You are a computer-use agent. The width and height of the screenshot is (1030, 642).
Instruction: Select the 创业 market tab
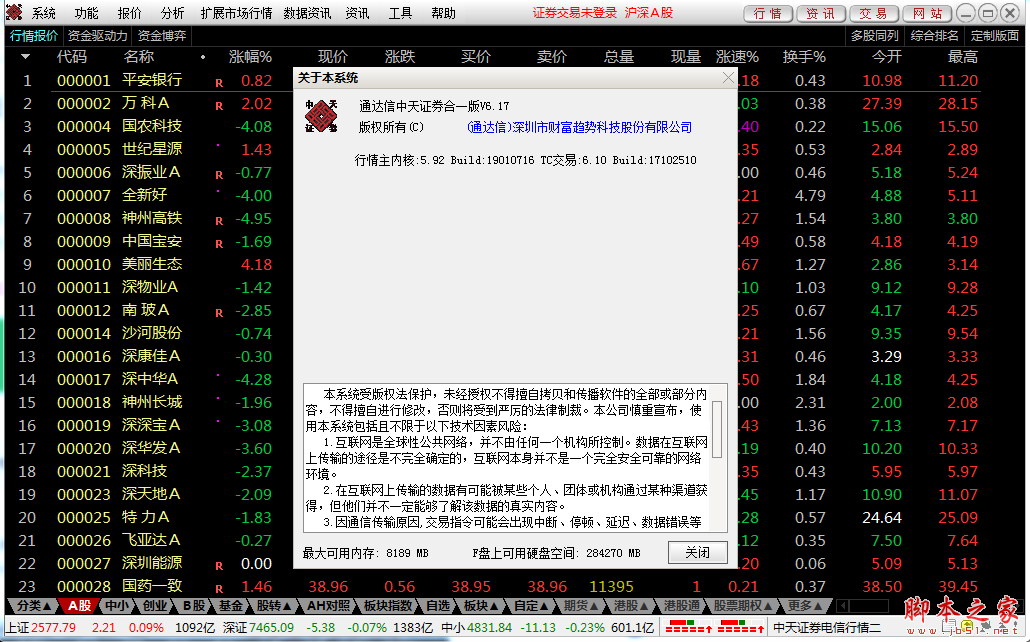[155, 605]
